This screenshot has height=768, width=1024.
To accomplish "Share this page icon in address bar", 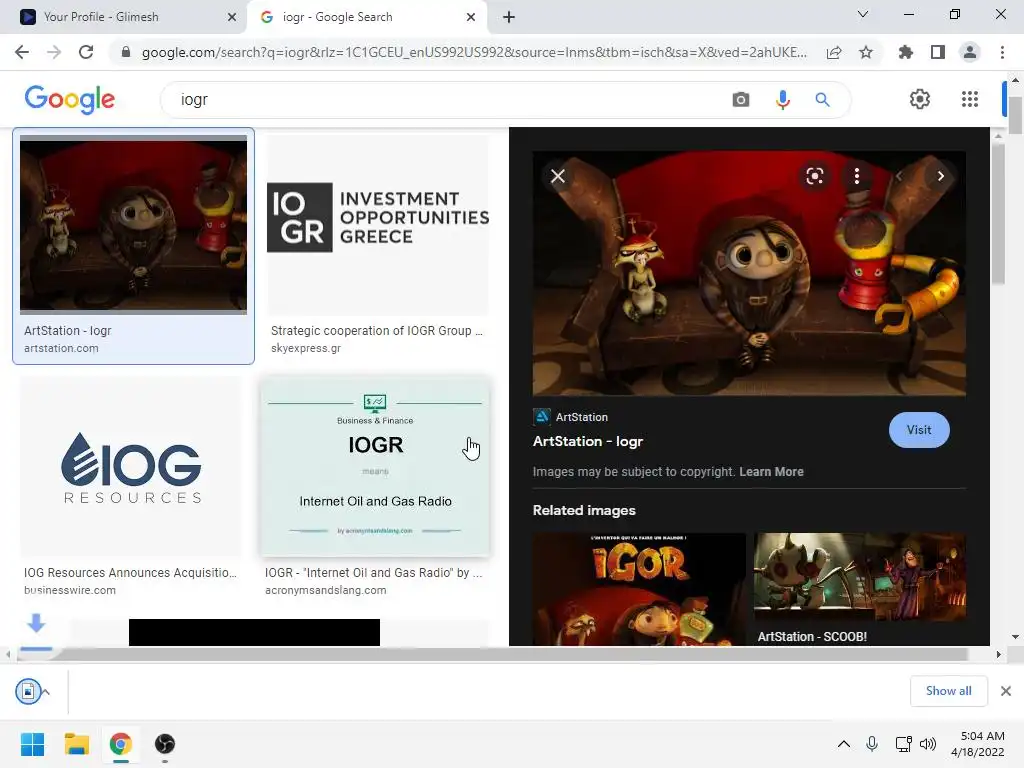I will tap(834, 52).
